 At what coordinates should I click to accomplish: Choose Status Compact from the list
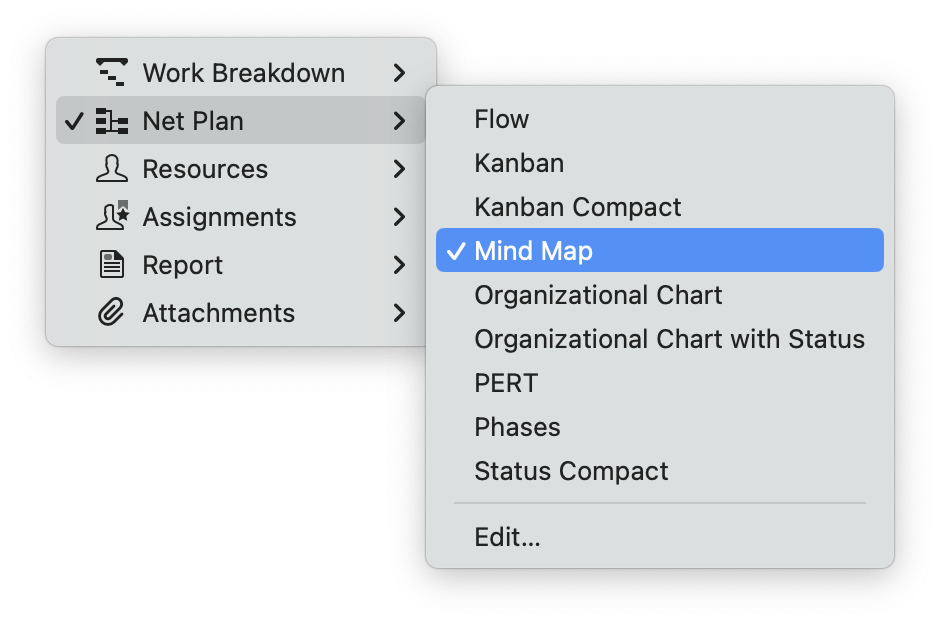tap(571, 470)
